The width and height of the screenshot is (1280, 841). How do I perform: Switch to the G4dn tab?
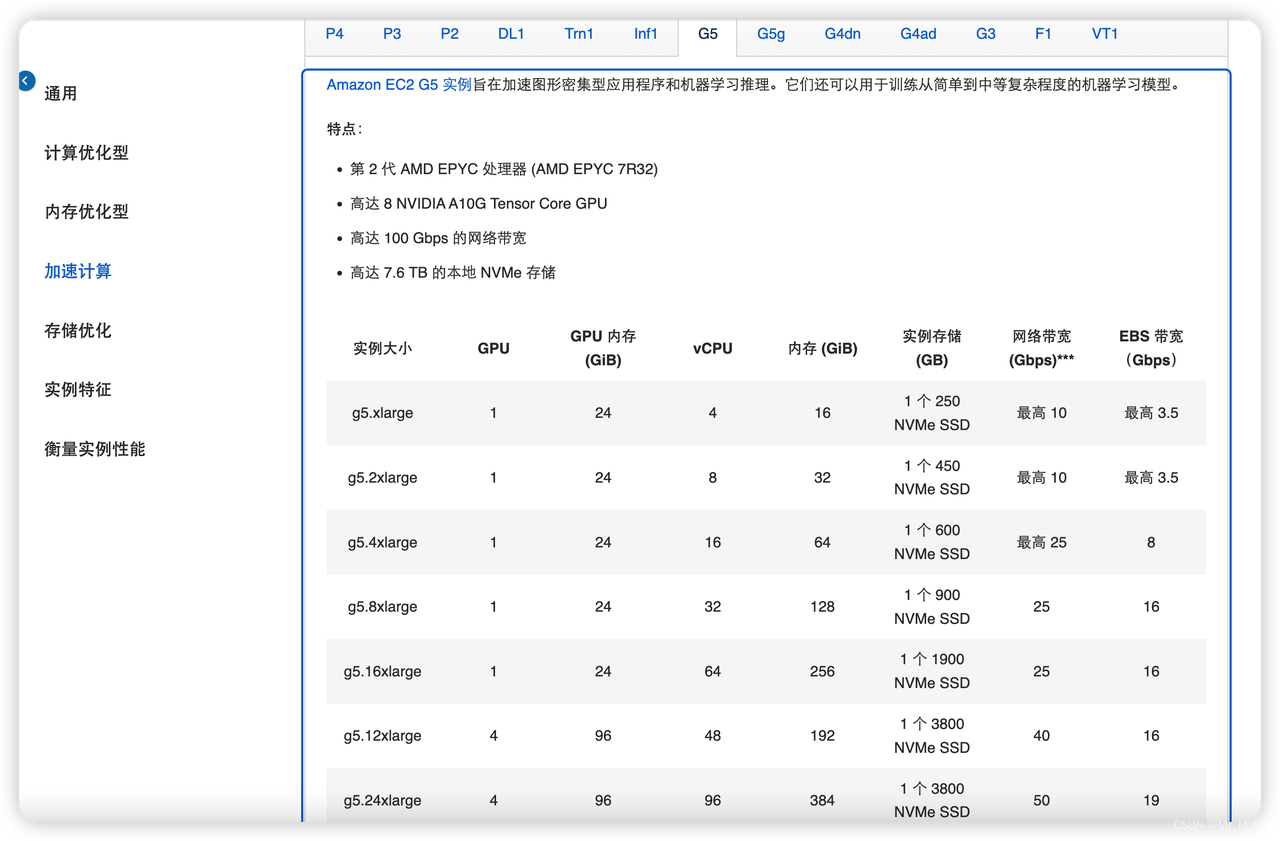843,34
